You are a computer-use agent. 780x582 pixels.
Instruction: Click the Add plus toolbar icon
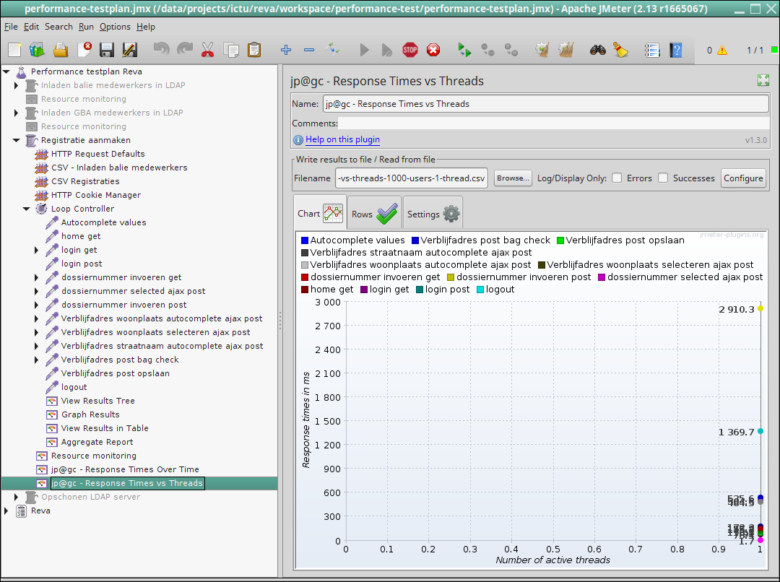pyautogui.click(x=286, y=49)
